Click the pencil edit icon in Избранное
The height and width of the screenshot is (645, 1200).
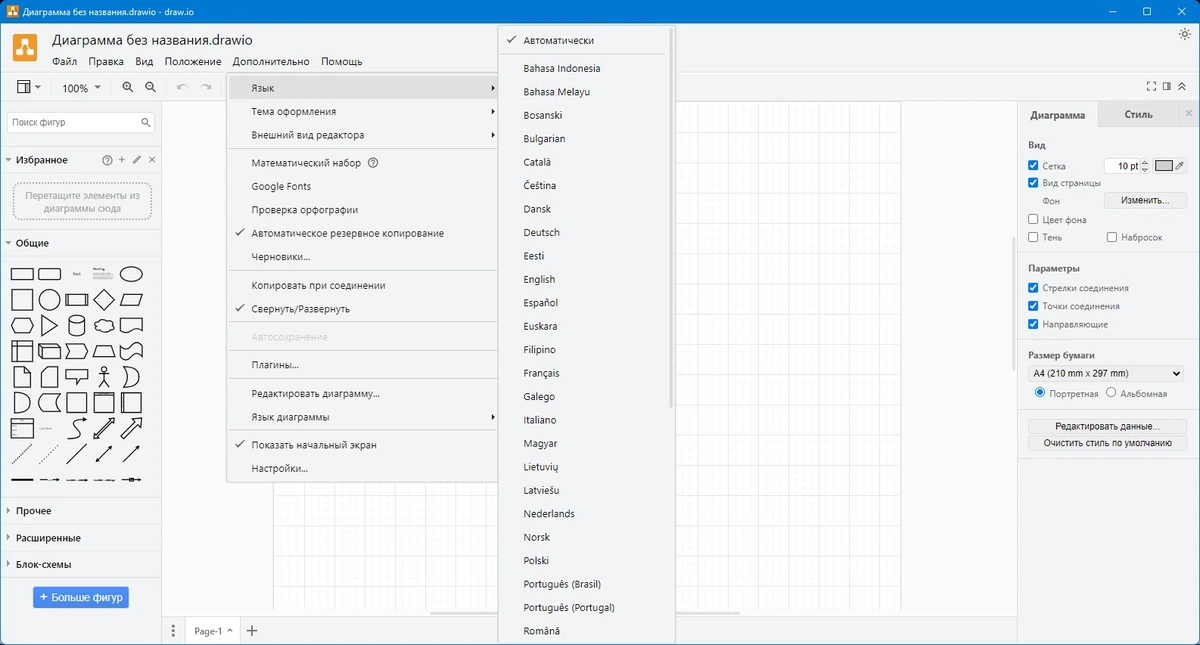point(137,160)
